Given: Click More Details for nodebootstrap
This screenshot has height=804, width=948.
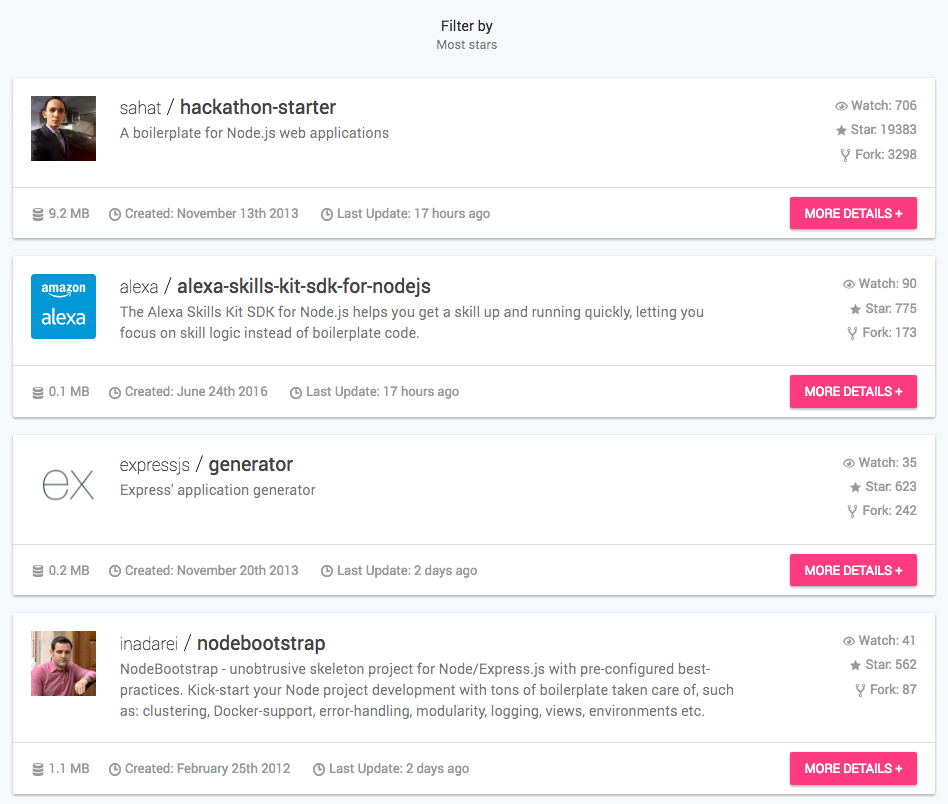Looking at the screenshot, I should [x=853, y=768].
